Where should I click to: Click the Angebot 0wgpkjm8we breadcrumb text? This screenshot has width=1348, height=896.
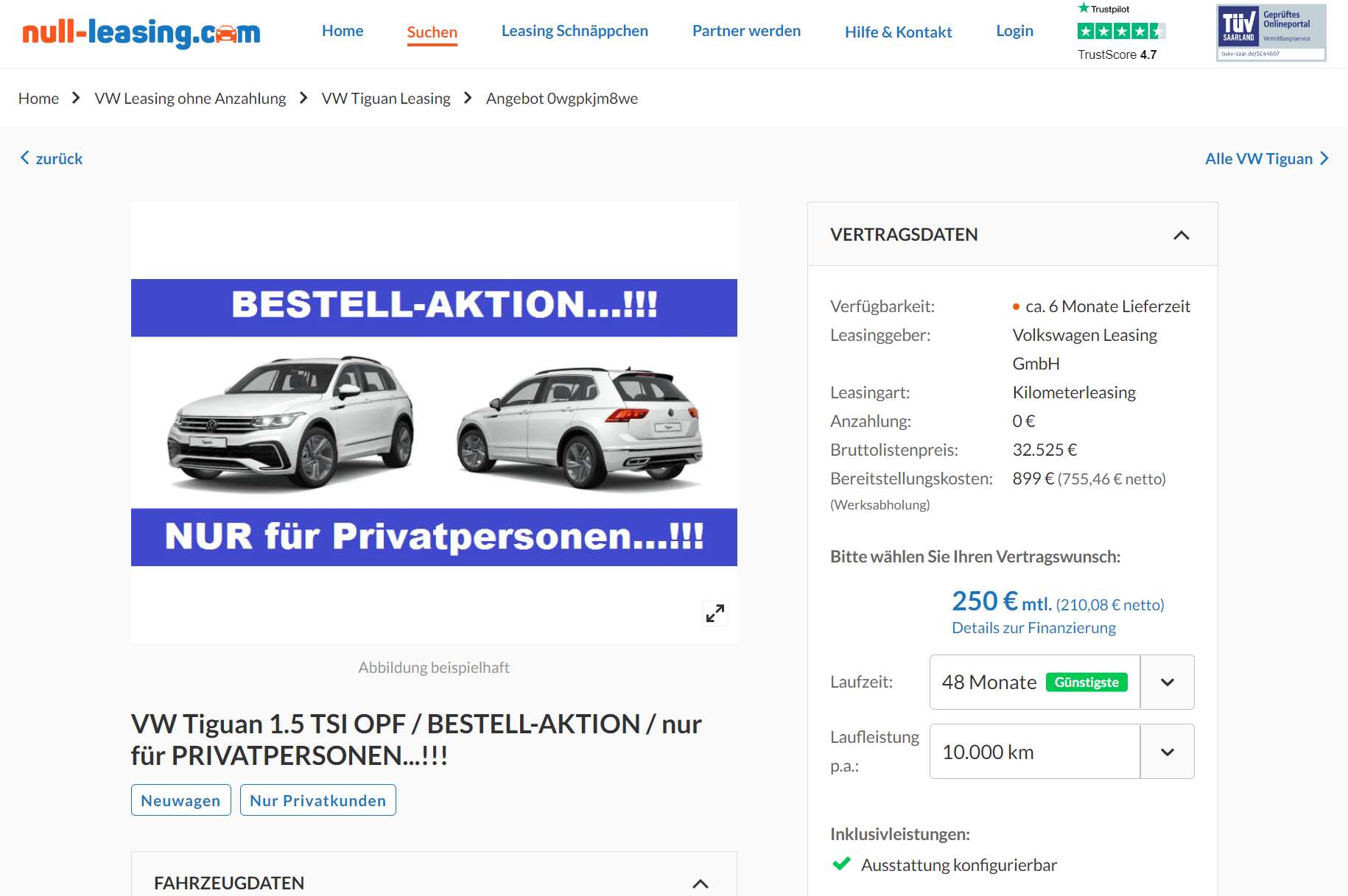click(x=561, y=99)
